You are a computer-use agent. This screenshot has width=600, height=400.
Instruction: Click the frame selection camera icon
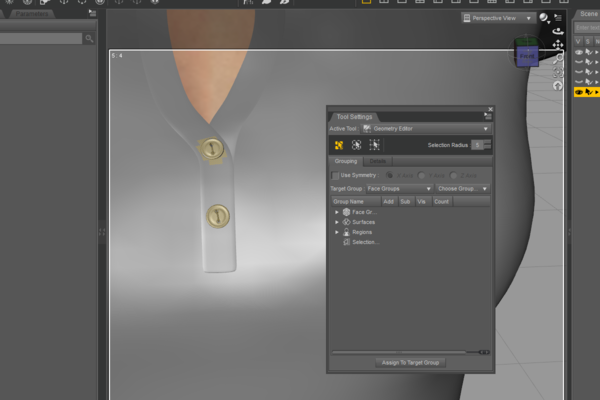[x=558, y=72]
